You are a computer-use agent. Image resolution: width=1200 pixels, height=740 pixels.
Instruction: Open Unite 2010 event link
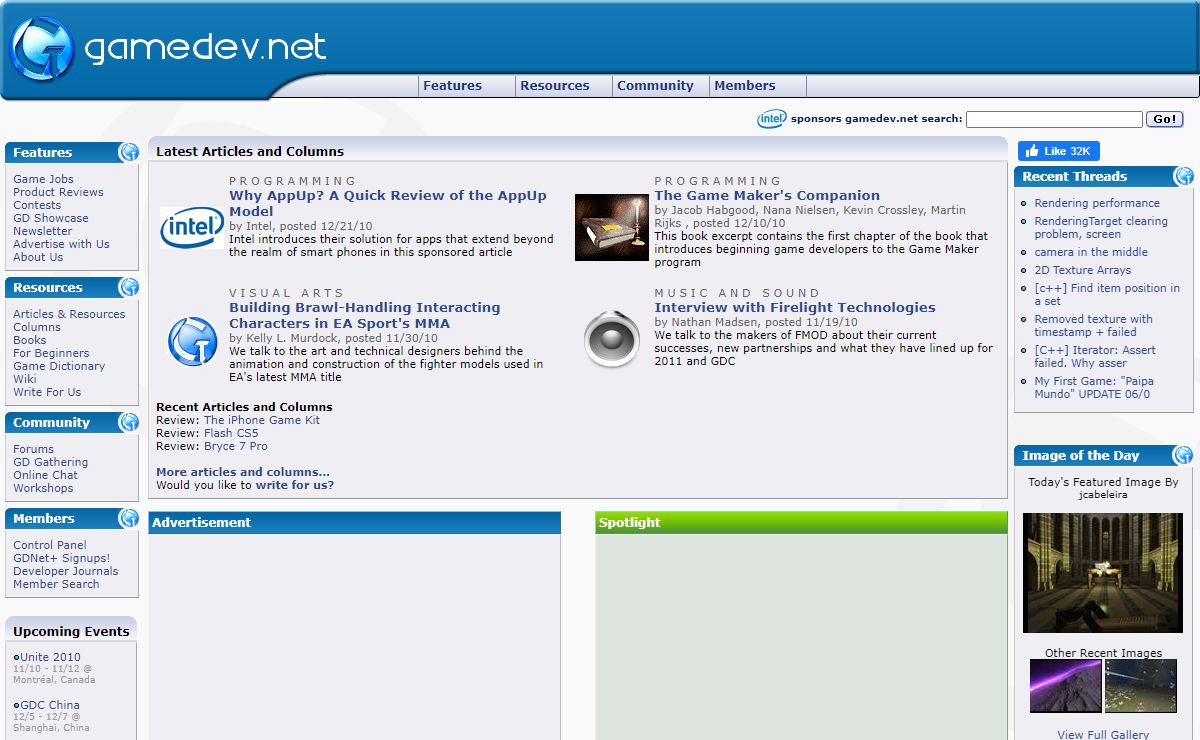(x=50, y=657)
